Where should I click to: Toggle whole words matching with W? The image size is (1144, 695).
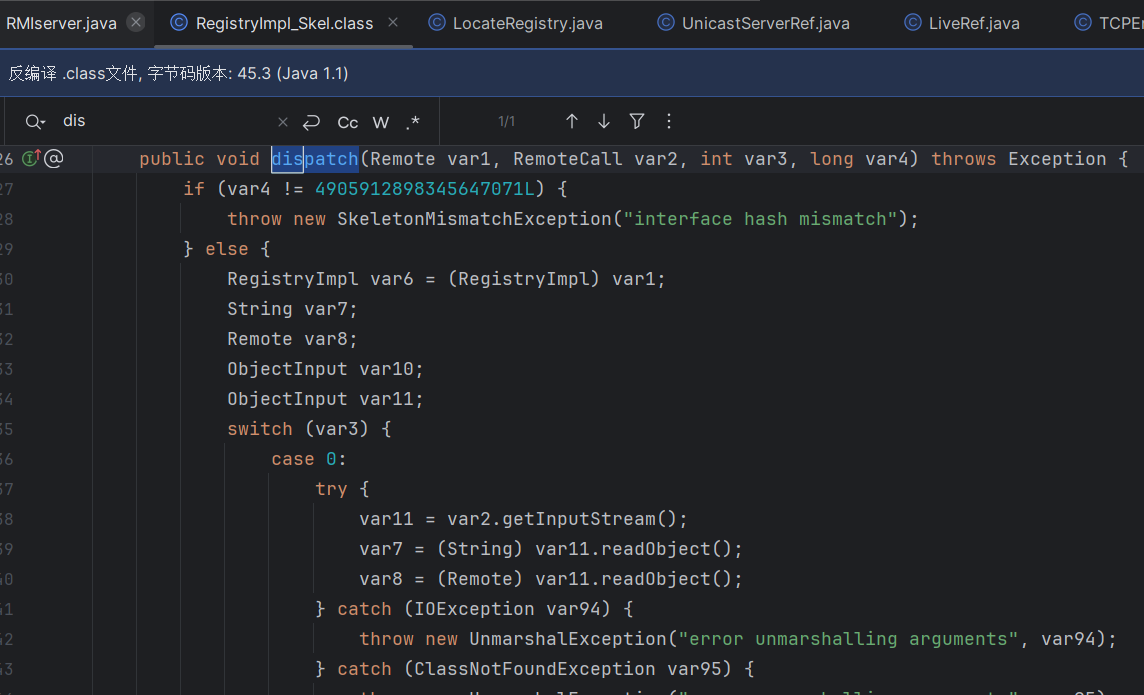380,122
